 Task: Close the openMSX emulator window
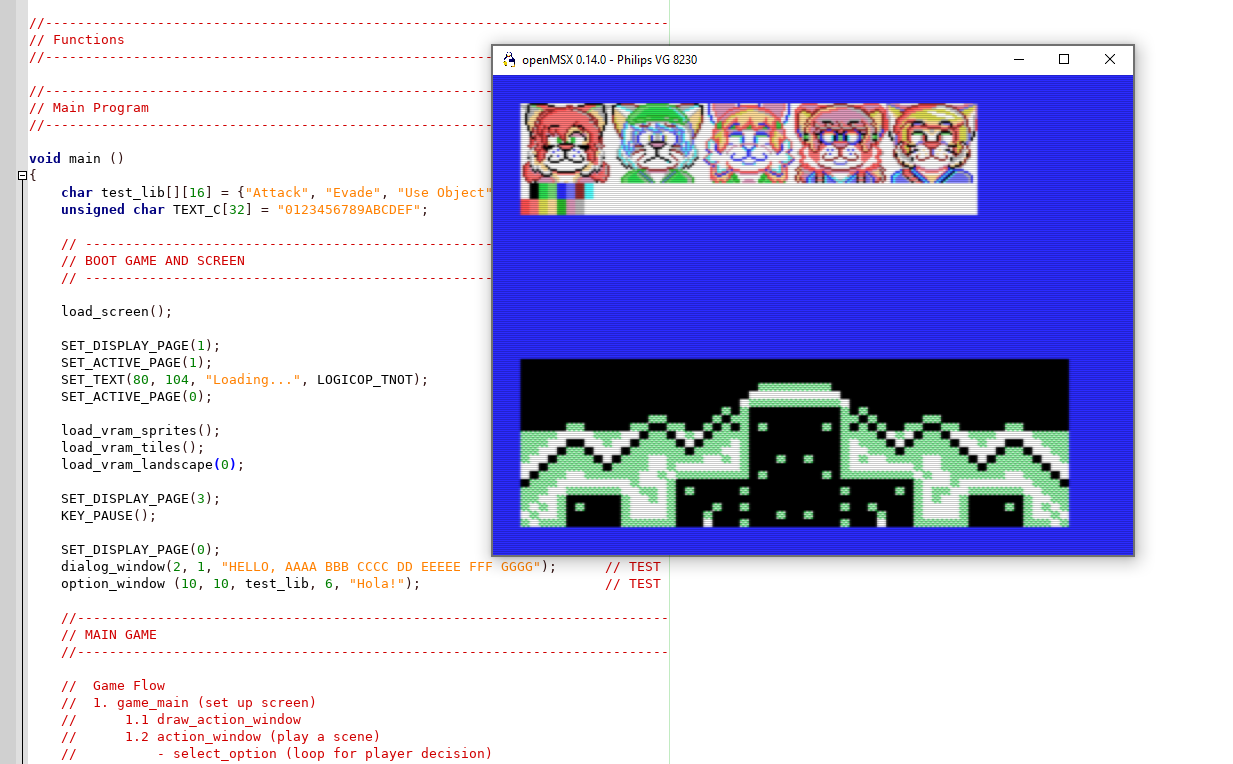coord(1110,60)
